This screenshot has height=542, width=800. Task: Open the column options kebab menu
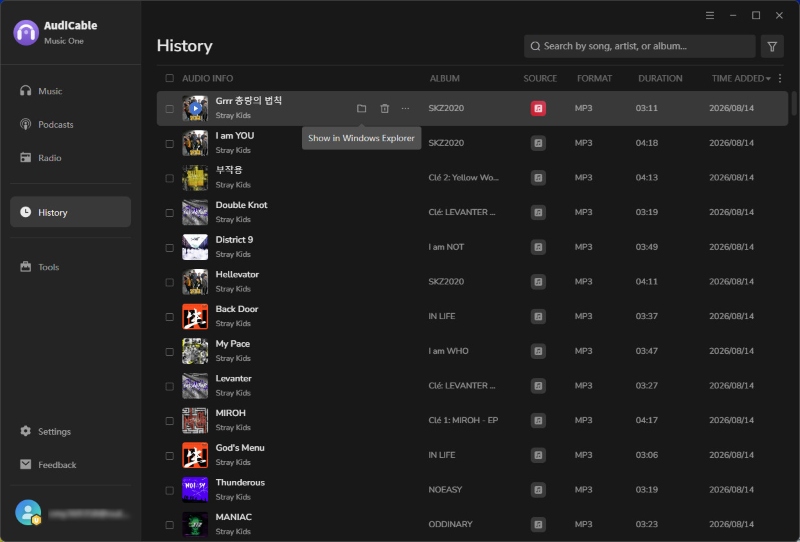pyautogui.click(x=780, y=78)
